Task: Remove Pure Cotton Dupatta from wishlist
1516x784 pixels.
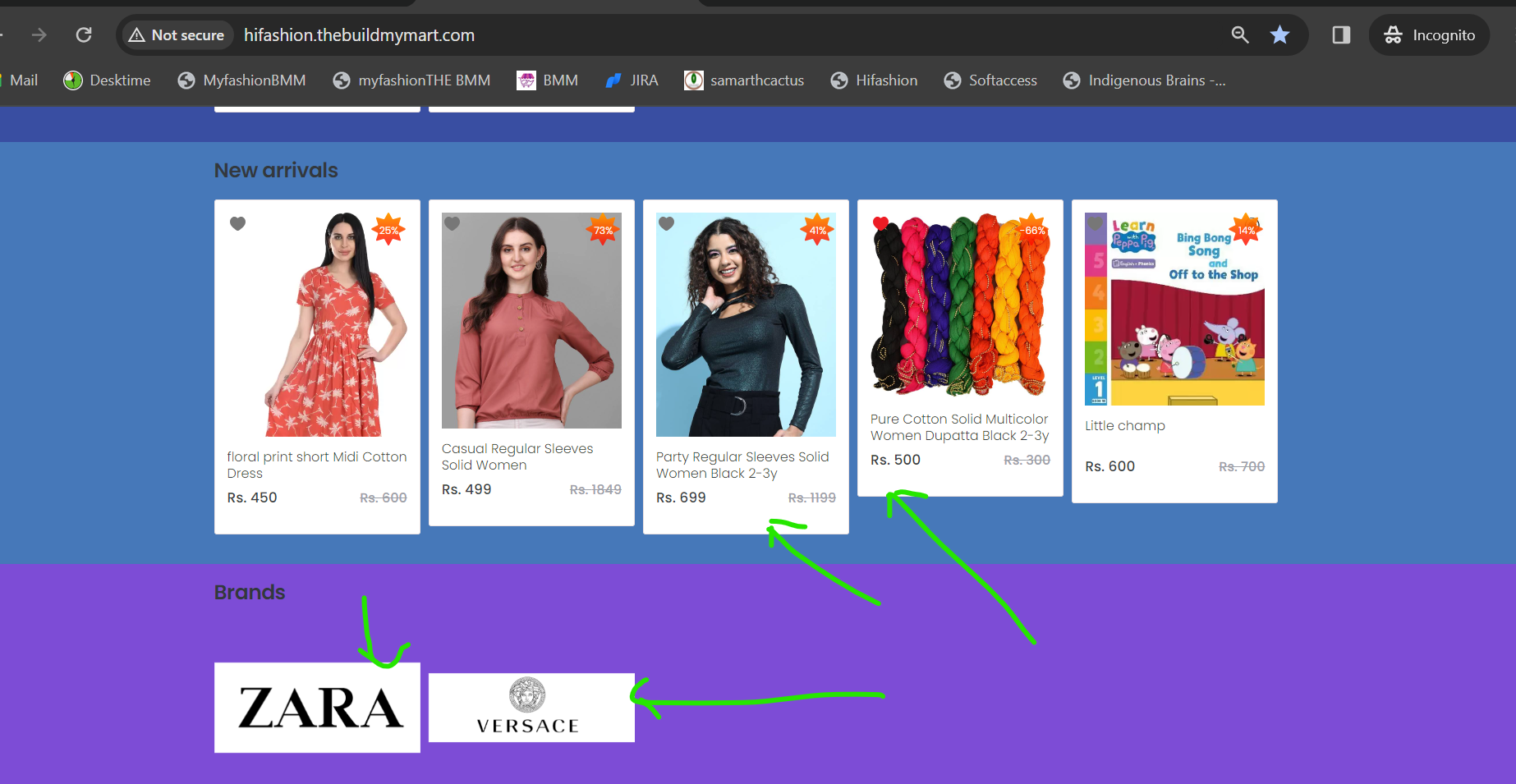Action: pos(881,223)
